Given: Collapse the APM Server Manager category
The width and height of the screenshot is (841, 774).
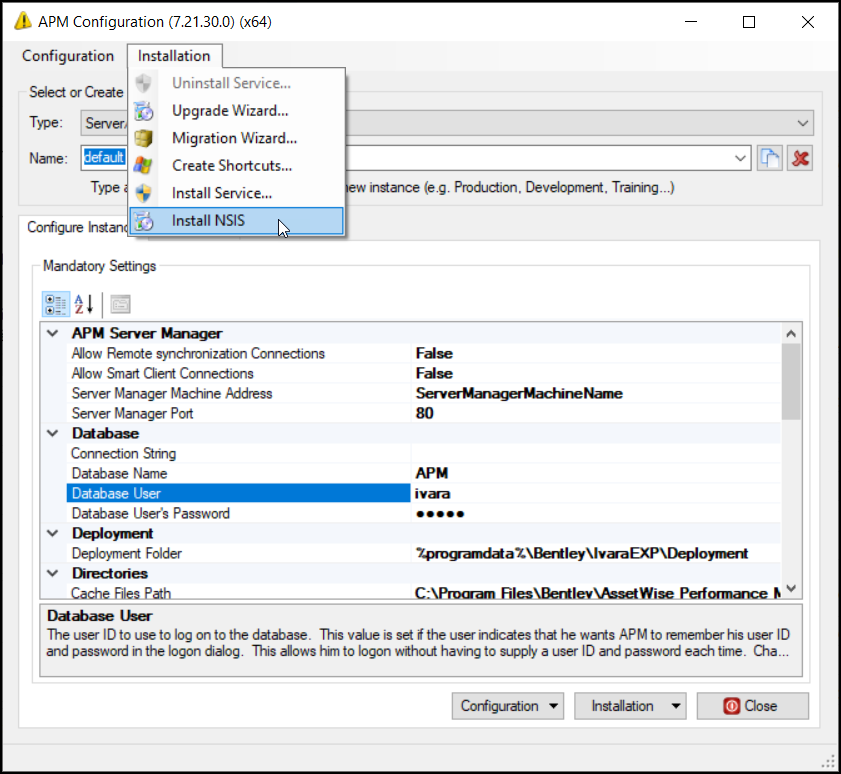Looking at the screenshot, I should (x=53, y=333).
